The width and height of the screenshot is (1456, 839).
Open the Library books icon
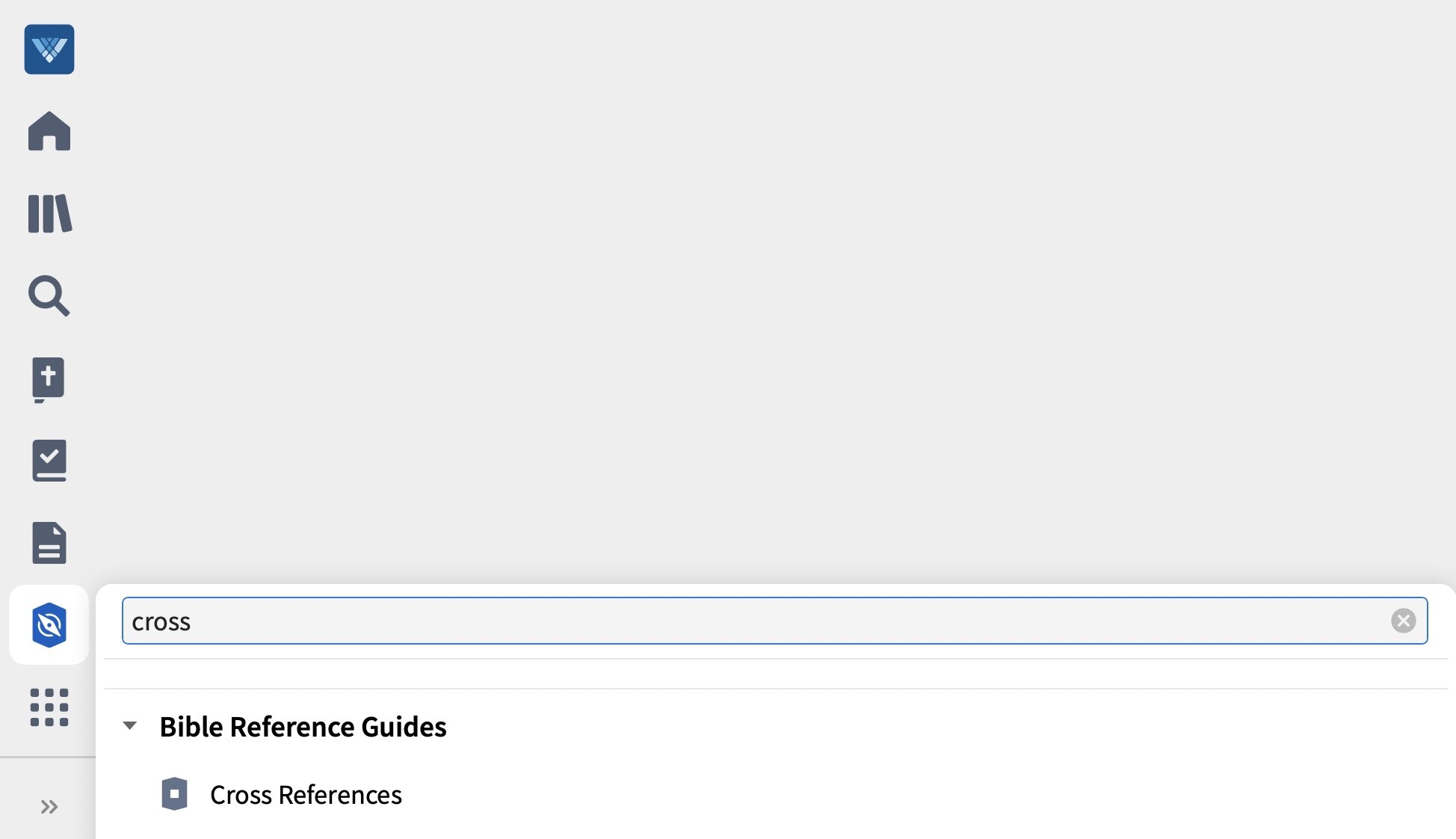(x=49, y=214)
